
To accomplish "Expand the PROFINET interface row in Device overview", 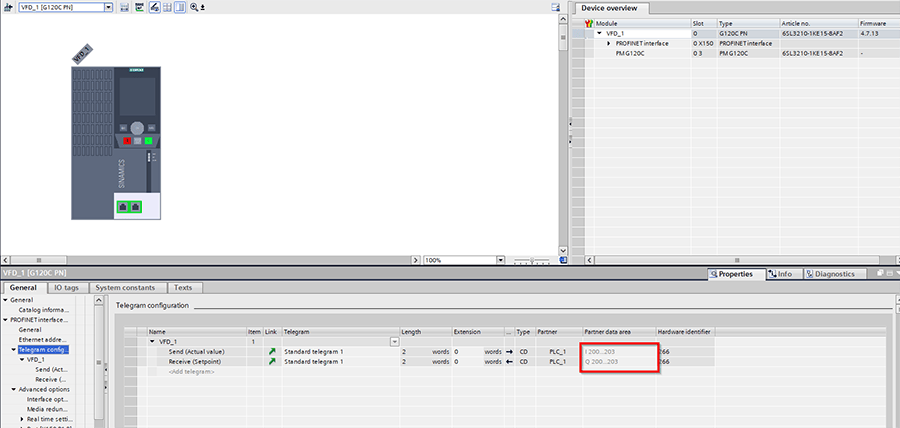I will (x=609, y=44).
